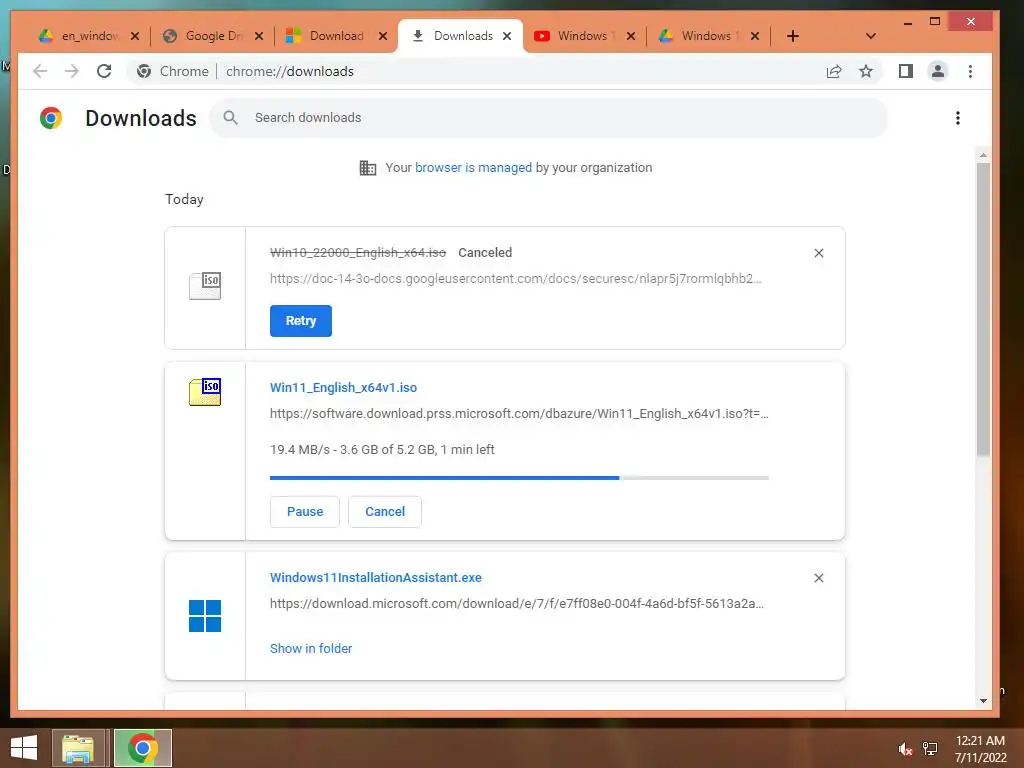This screenshot has height=768, width=1024.
Task: Open the Downloads page more actions menu
Action: 957,118
